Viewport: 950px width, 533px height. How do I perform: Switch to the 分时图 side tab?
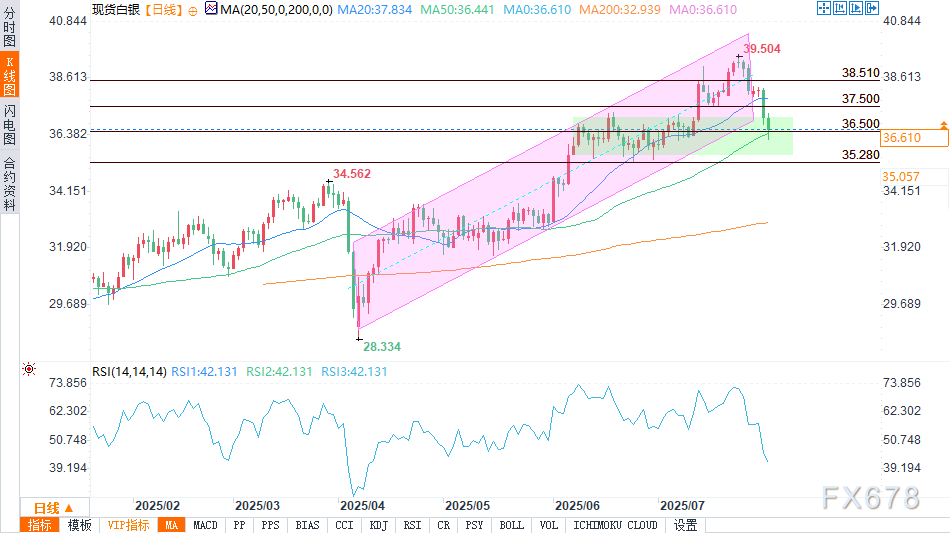[x=9, y=26]
